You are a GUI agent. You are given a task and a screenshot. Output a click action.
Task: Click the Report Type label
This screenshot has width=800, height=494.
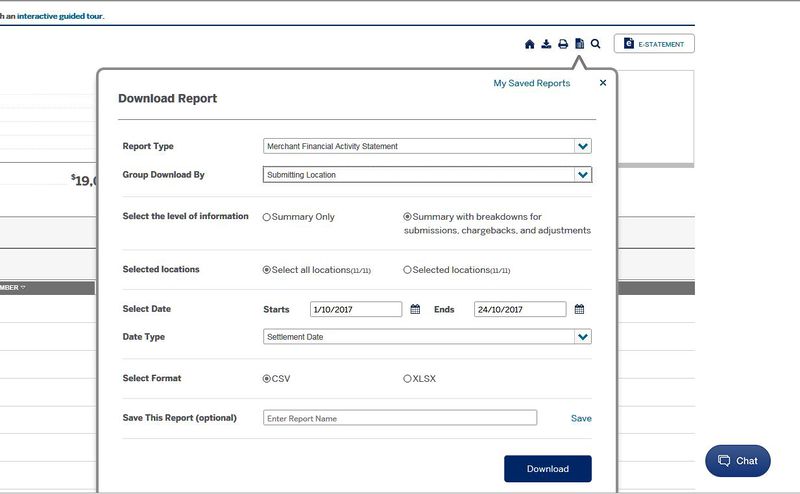[x=148, y=146]
